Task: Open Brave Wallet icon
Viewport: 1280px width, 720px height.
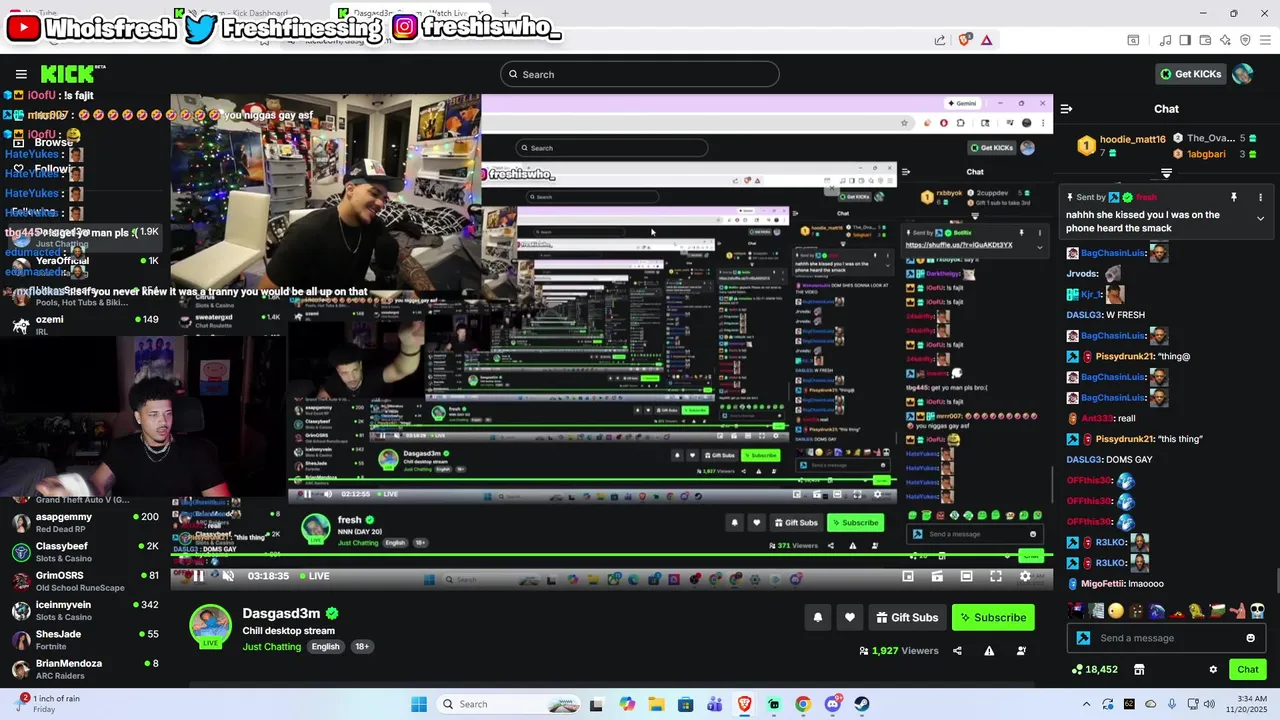Action: coord(1205,40)
